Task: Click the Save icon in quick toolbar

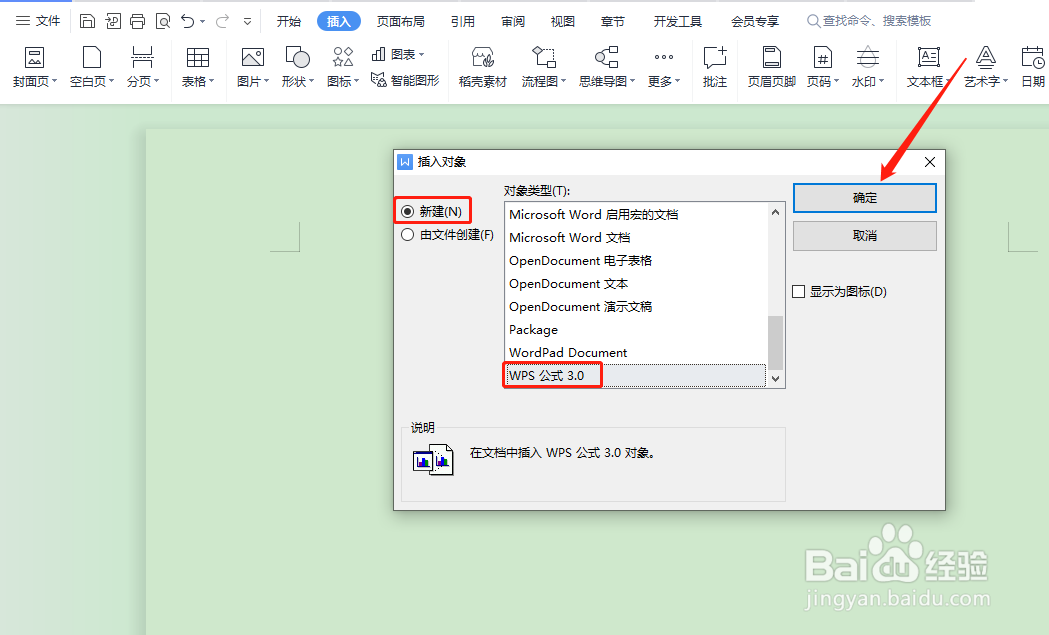Action: point(87,21)
